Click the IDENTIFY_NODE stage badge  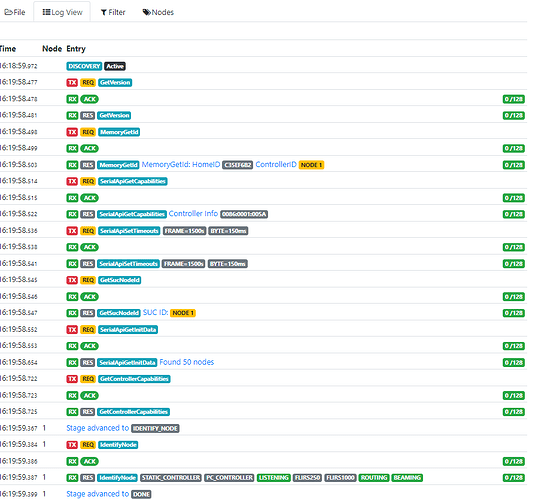[x=155, y=428]
